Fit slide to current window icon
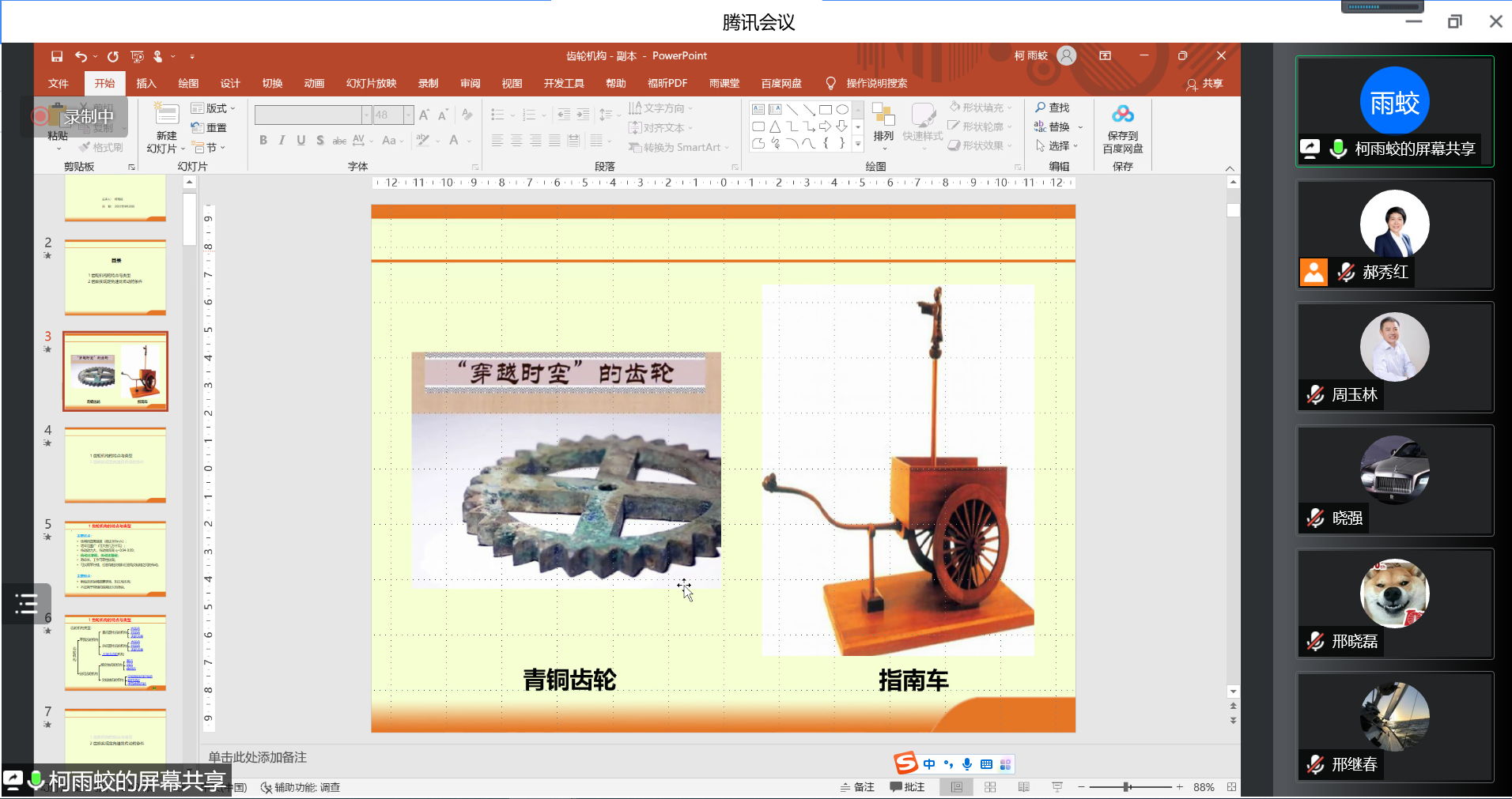Viewport: 1512px width, 799px height. [x=1231, y=787]
